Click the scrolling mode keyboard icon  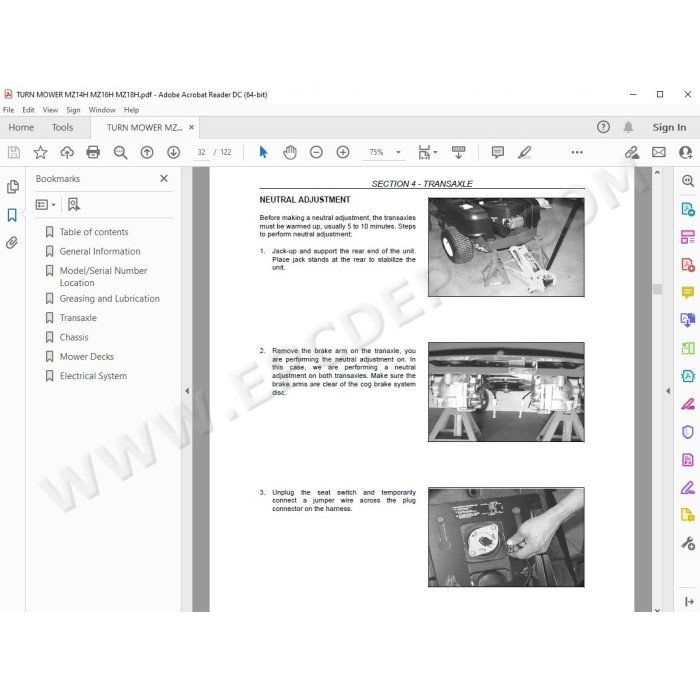click(458, 152)
